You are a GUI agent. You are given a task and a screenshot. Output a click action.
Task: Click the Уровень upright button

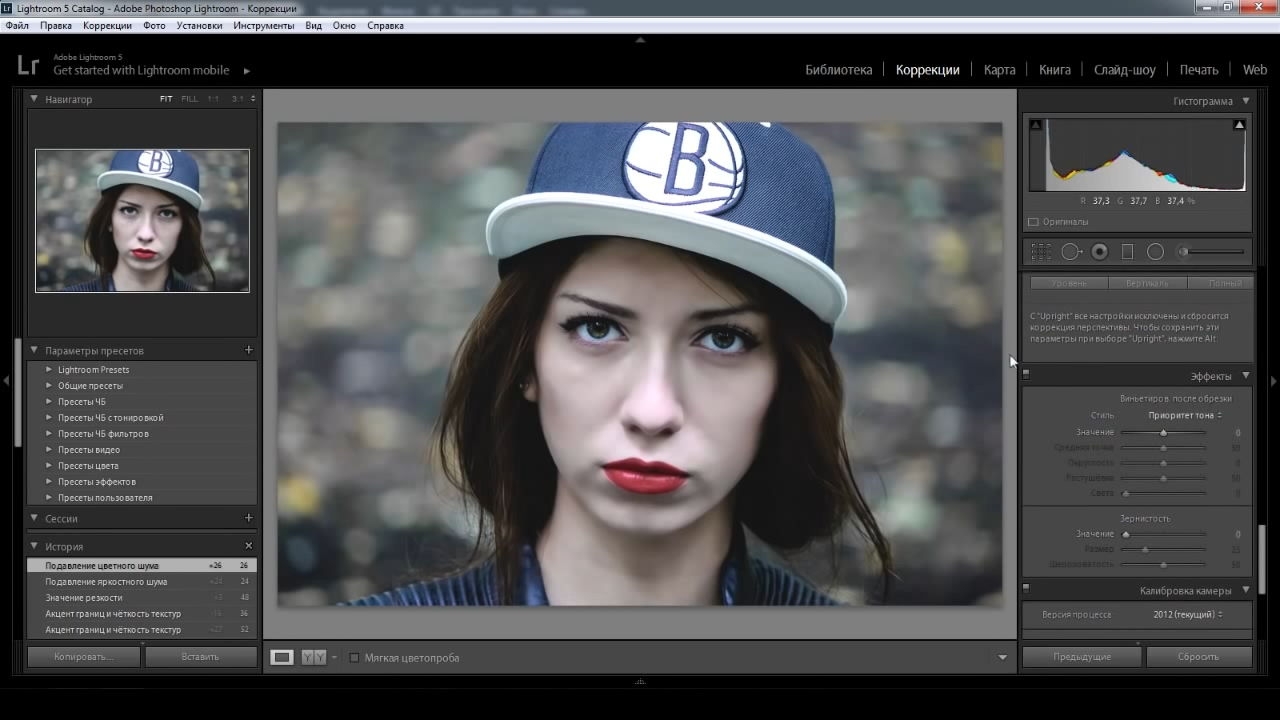click(1069, 284)
